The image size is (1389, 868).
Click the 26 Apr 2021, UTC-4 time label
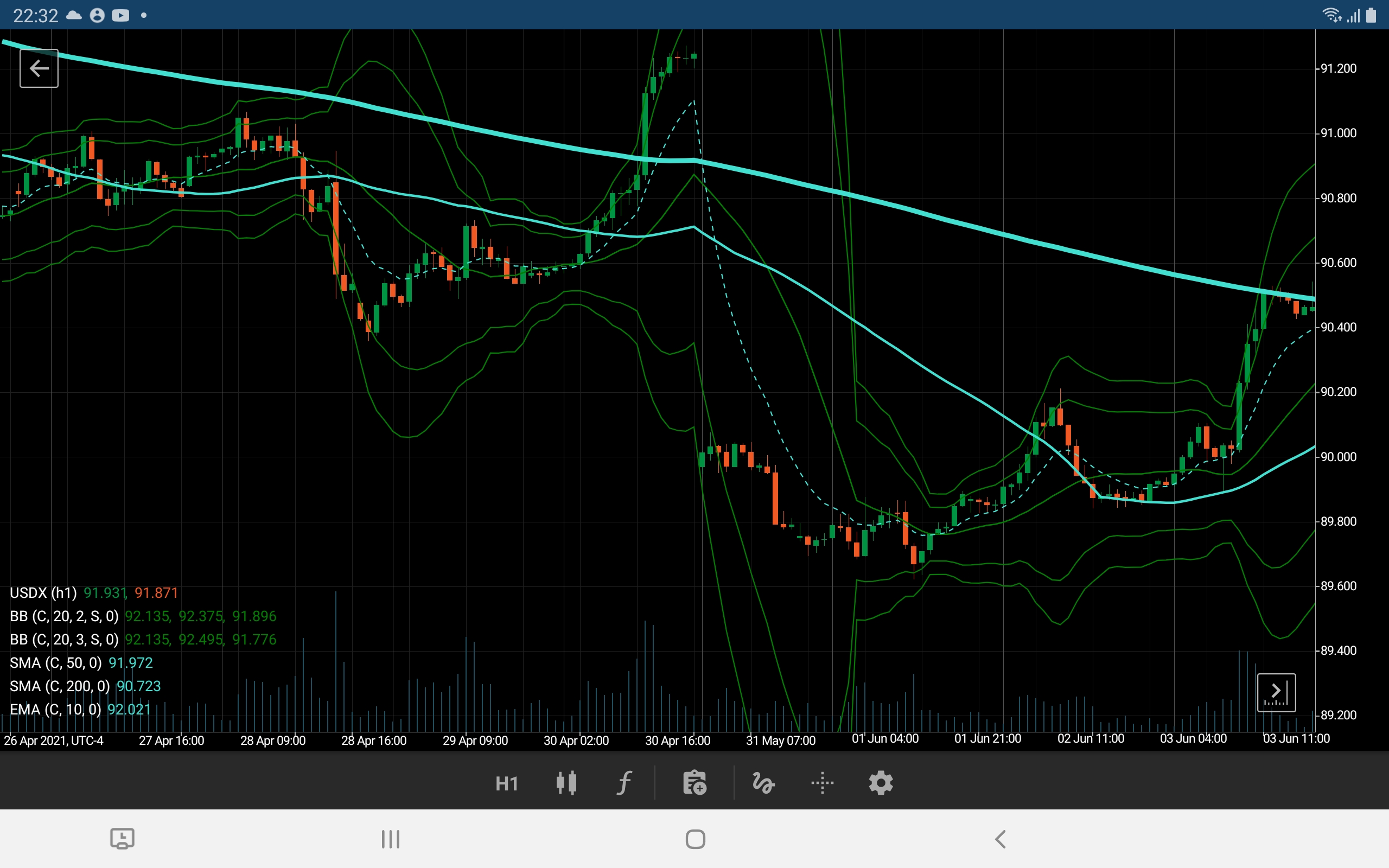point(53,741)
